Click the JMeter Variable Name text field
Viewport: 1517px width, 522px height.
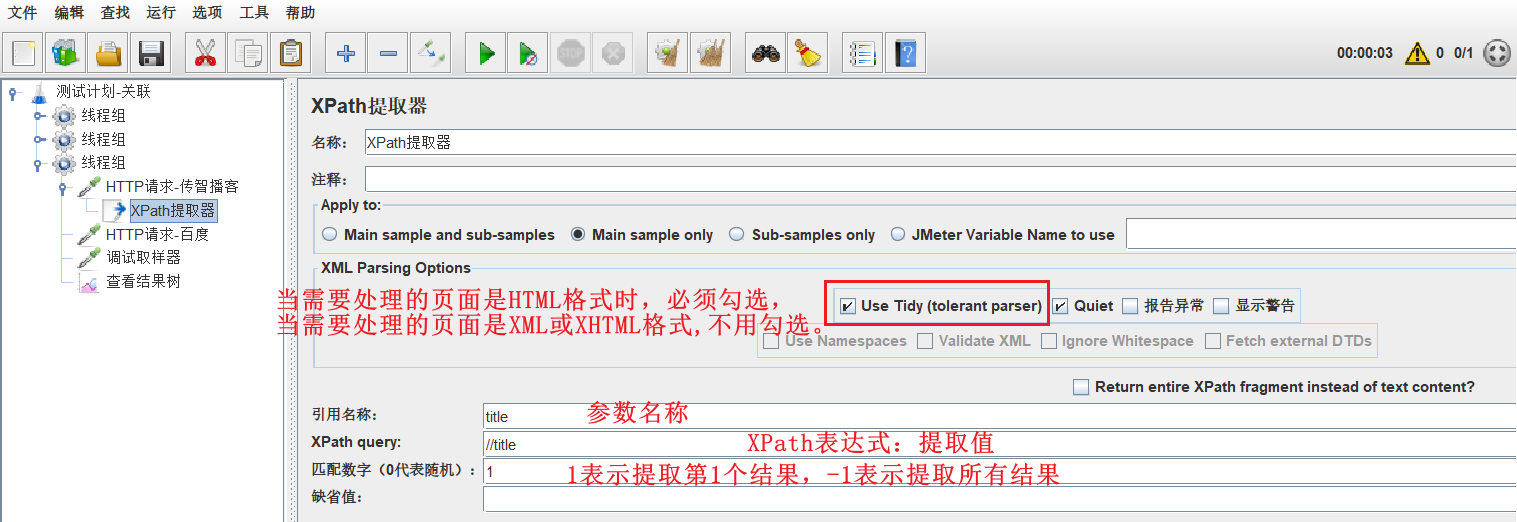[x=1321, y=234]
